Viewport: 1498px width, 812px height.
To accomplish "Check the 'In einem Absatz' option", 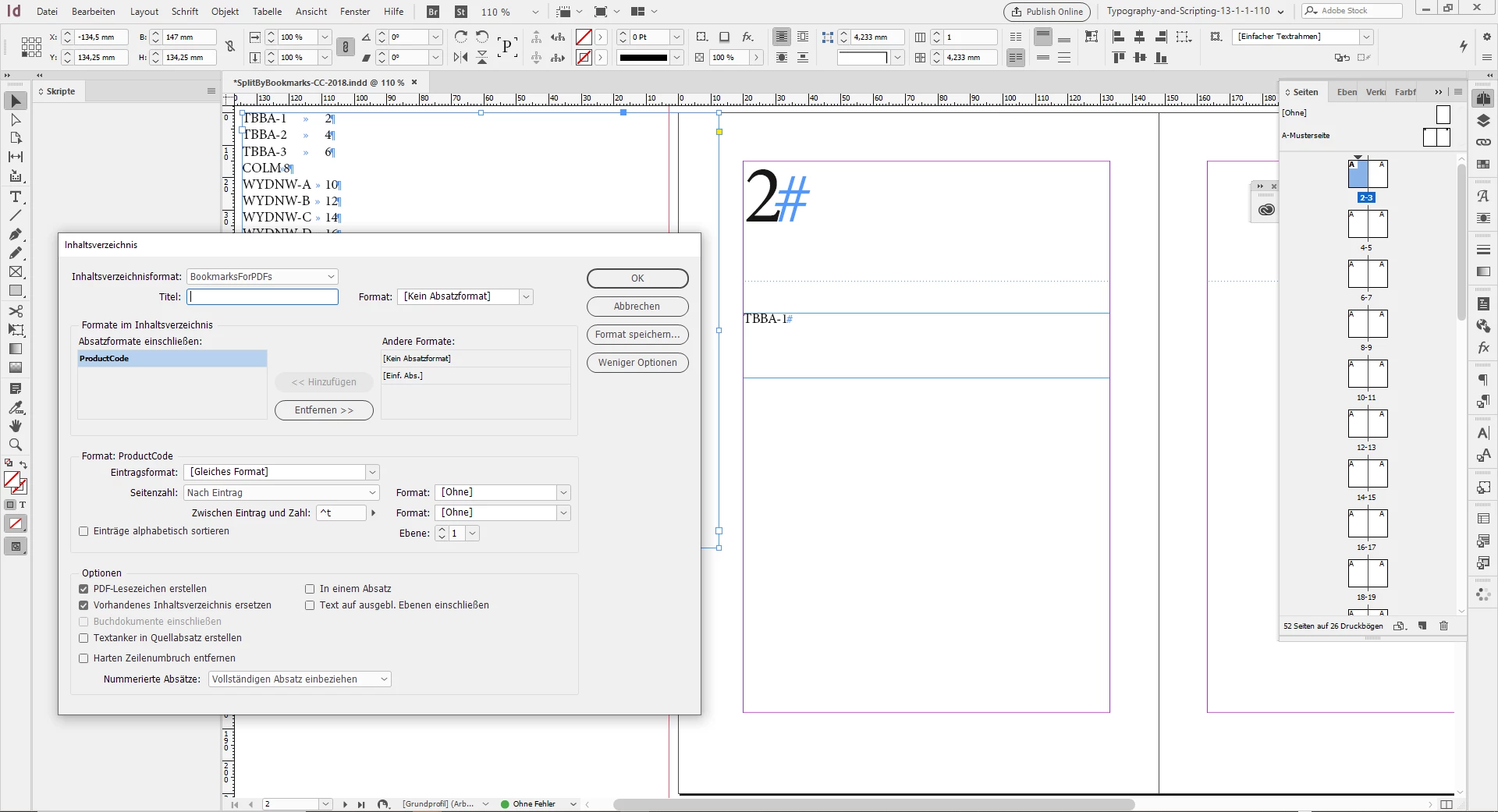I will (310, 589).
